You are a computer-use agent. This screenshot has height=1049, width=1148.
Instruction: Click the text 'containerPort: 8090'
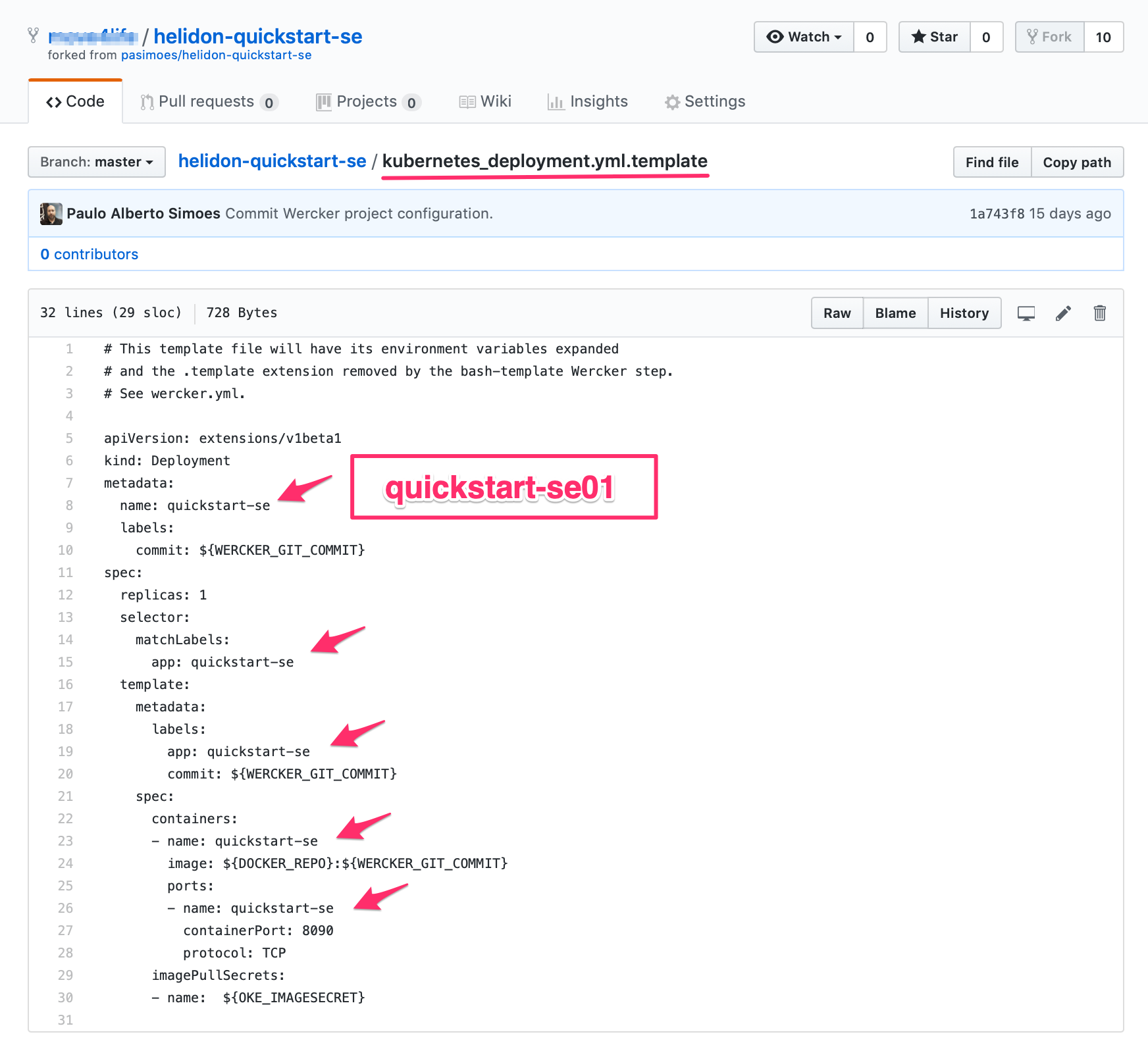point(259,931)
